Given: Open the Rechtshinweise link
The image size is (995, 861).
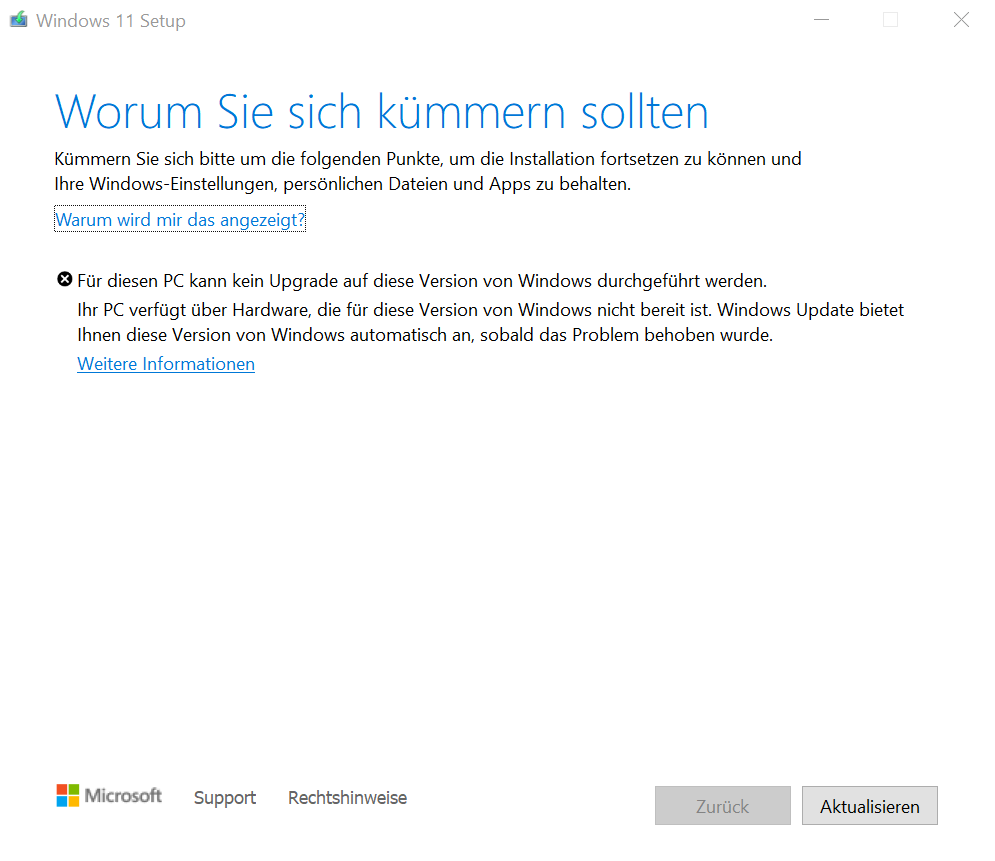Looking at the screenshot, I should pyautogui.click(x=347, y=798).
